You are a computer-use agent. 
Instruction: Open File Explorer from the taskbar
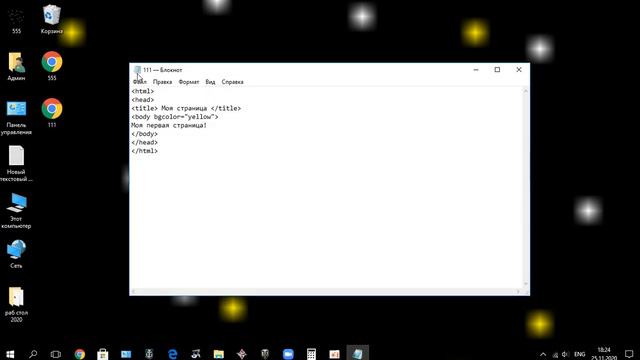(x=219, y=354)
